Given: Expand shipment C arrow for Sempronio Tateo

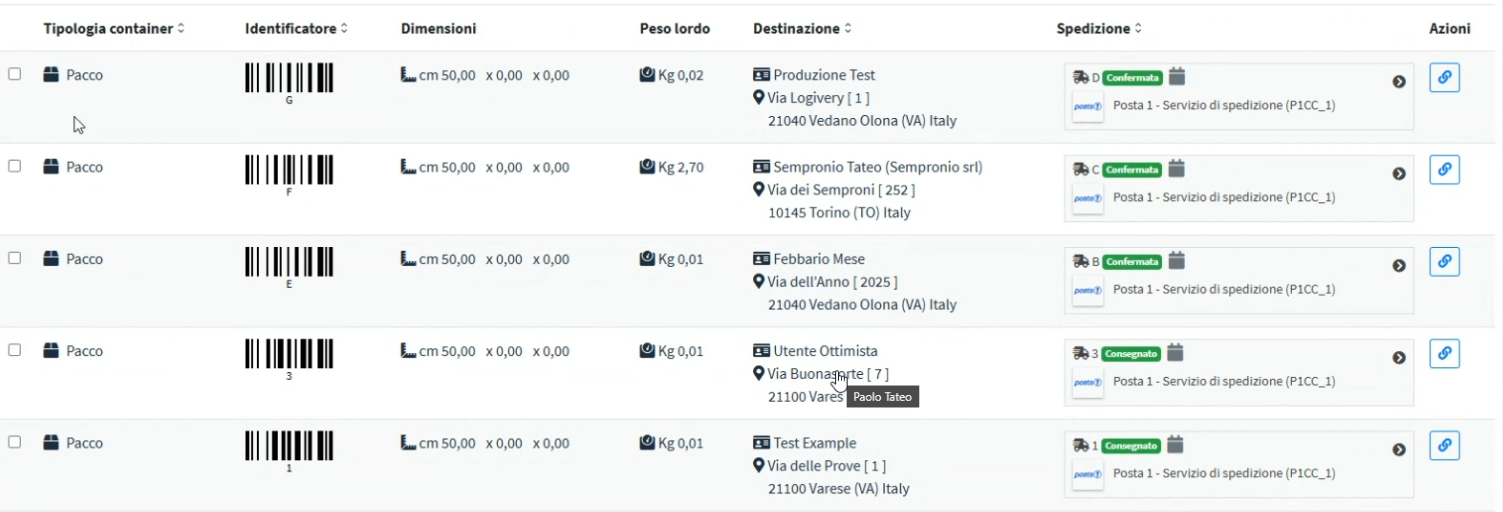Looking at the screenshot, I should (x=1399, y=174).
